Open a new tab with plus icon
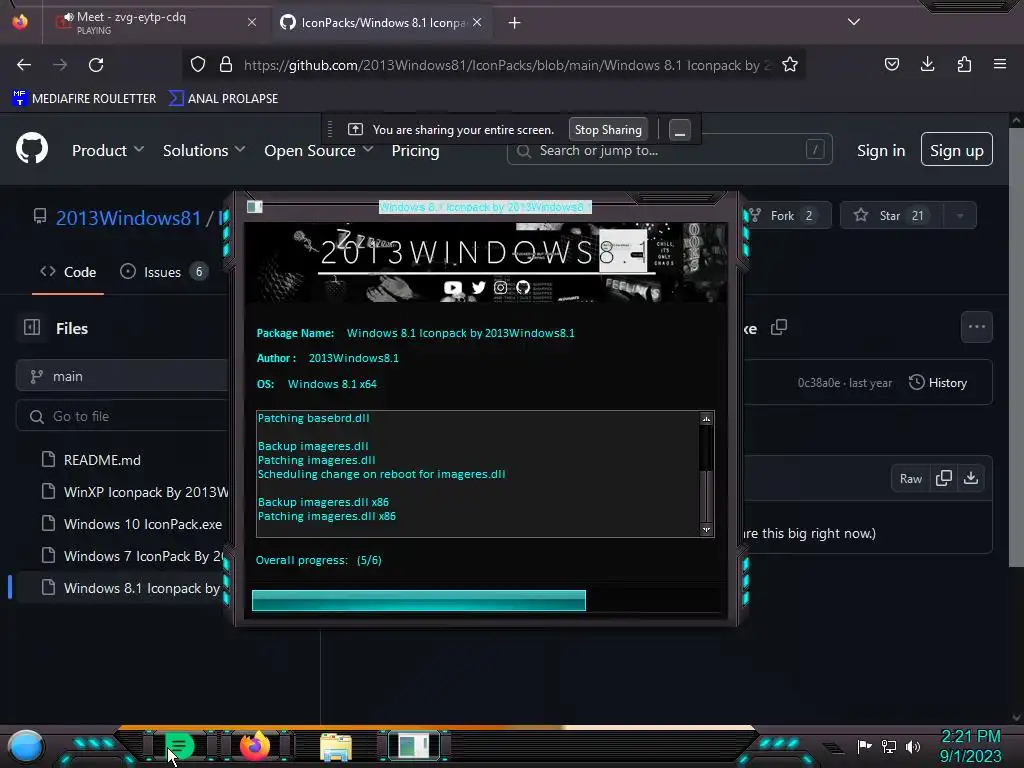Screen dimensions: 1024x768 [x=515, y=23]
